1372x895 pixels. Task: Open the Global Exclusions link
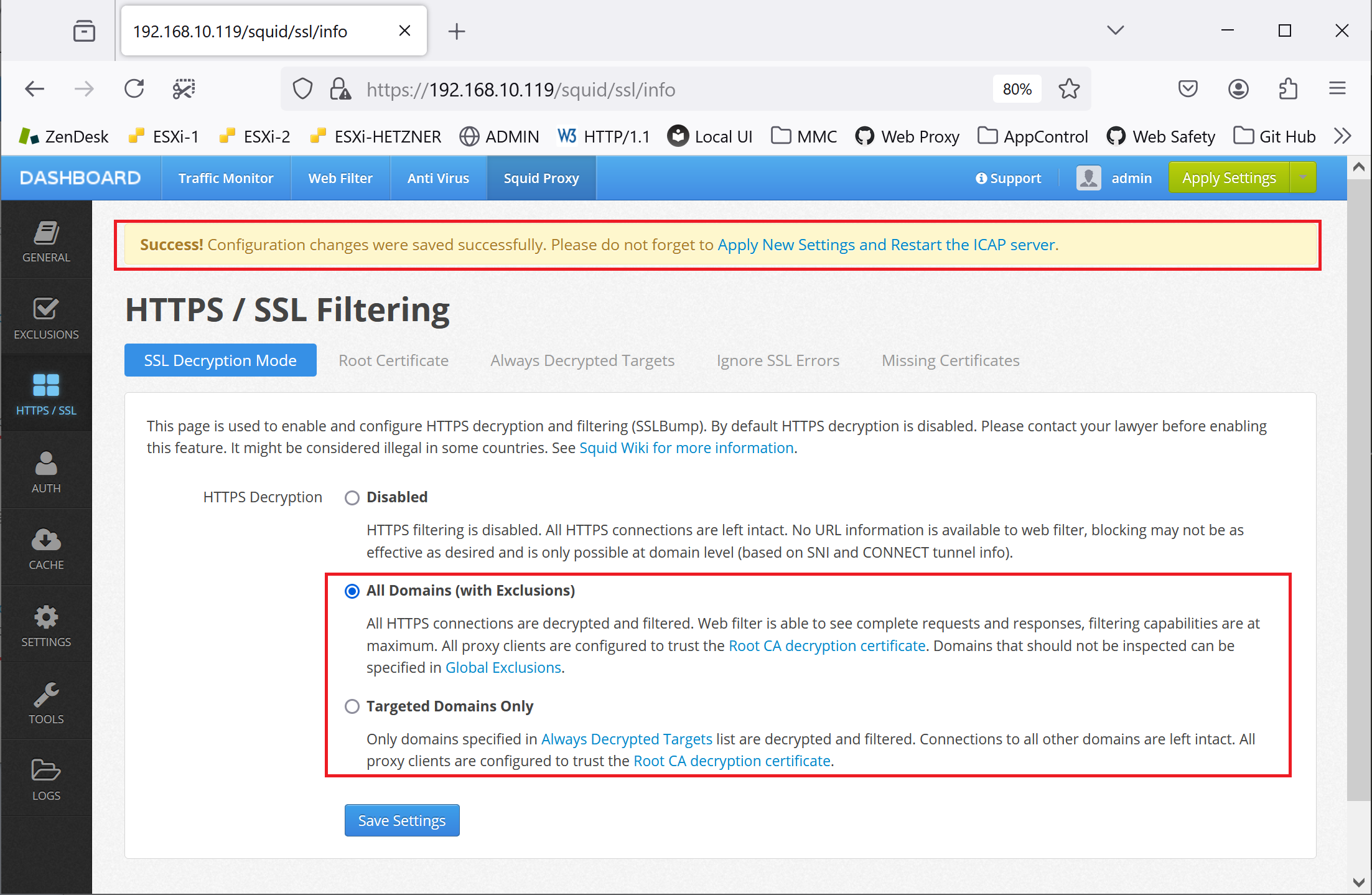click(503, 668)
